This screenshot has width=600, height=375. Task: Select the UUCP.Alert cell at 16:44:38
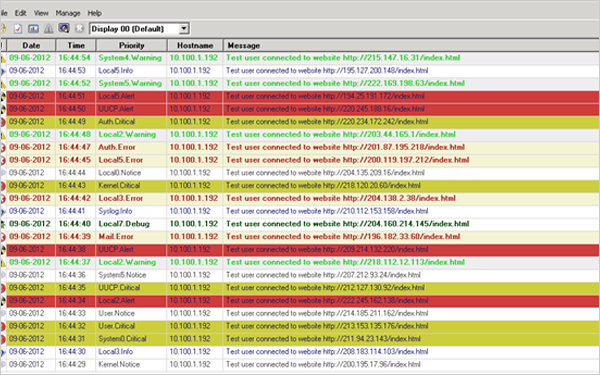[x=131, y=249]
